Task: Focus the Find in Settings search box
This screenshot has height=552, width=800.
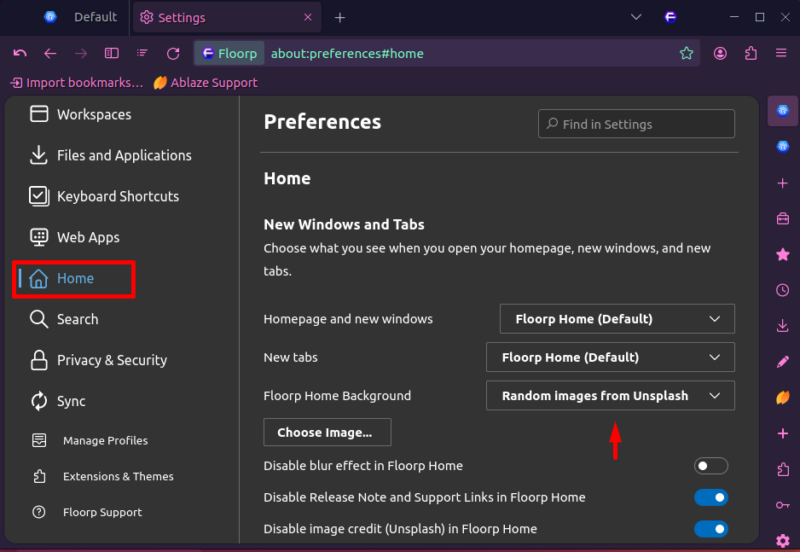Action: (x=636, y=124)
